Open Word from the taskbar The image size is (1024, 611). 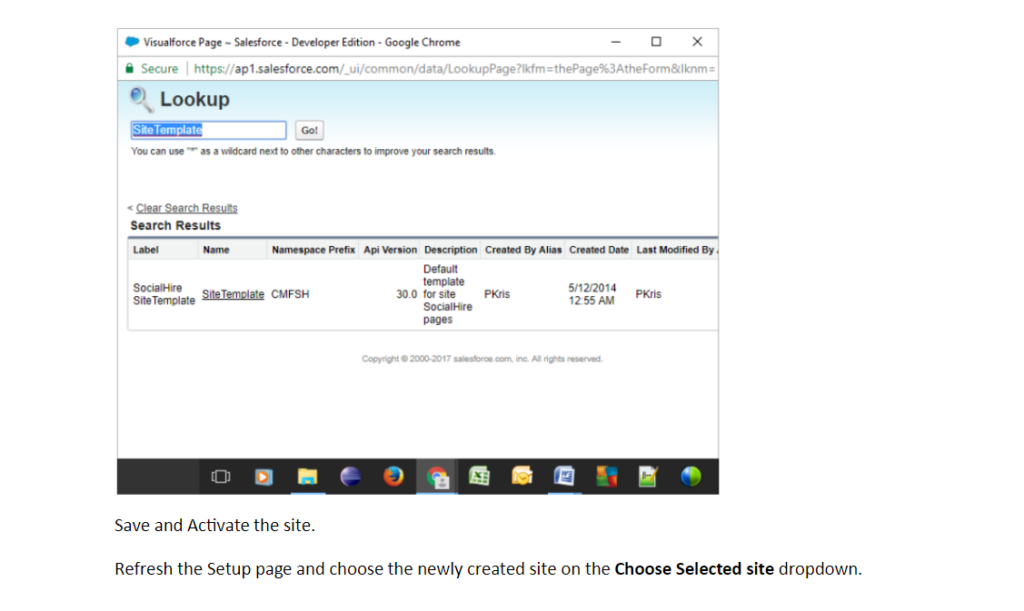tap(564, 477)
